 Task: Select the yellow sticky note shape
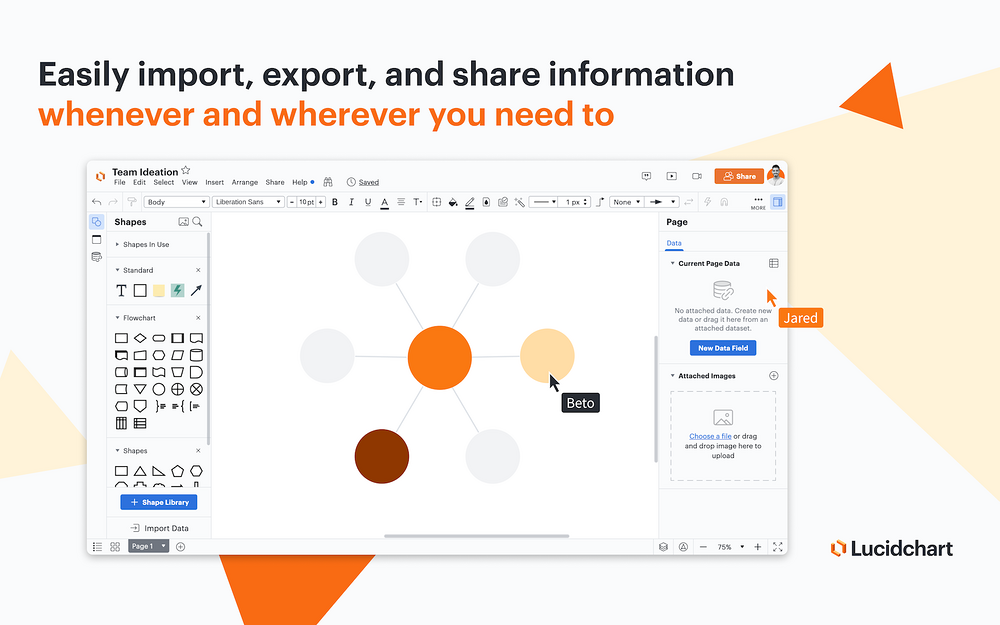click(x=159, y=291)
